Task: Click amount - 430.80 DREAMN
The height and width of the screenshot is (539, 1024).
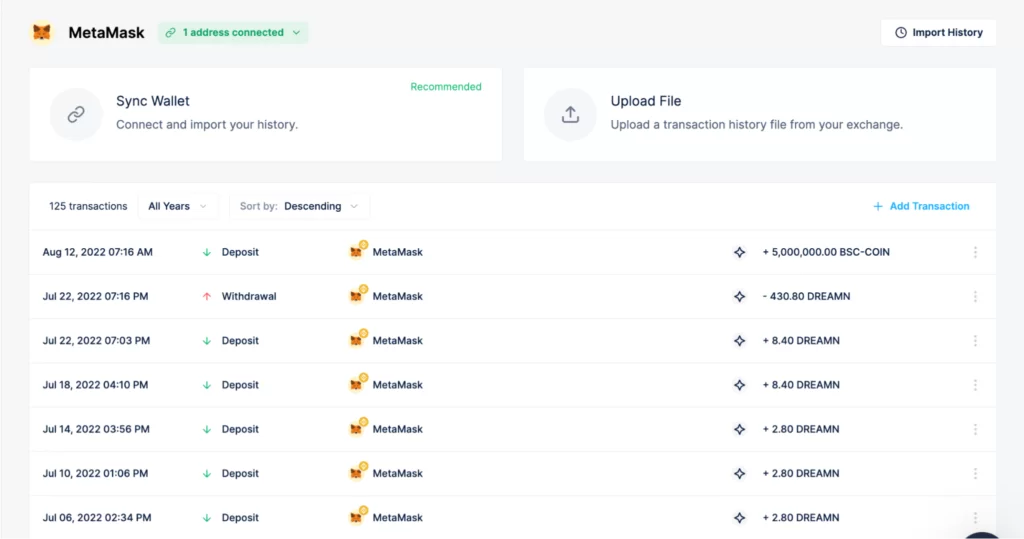Action: click(x=806, y=297)
